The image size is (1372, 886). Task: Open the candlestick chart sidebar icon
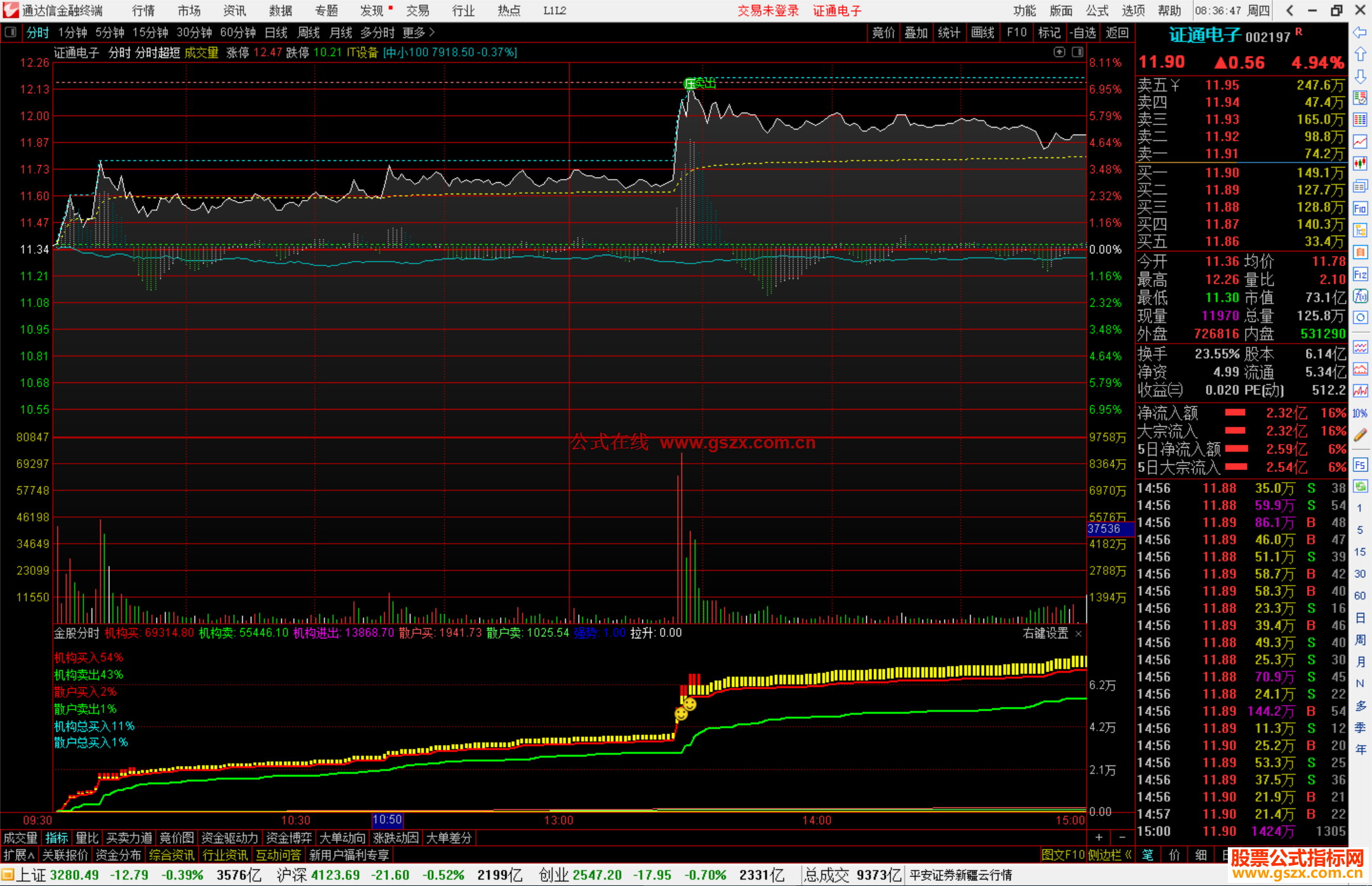[x=1360, y=164]
